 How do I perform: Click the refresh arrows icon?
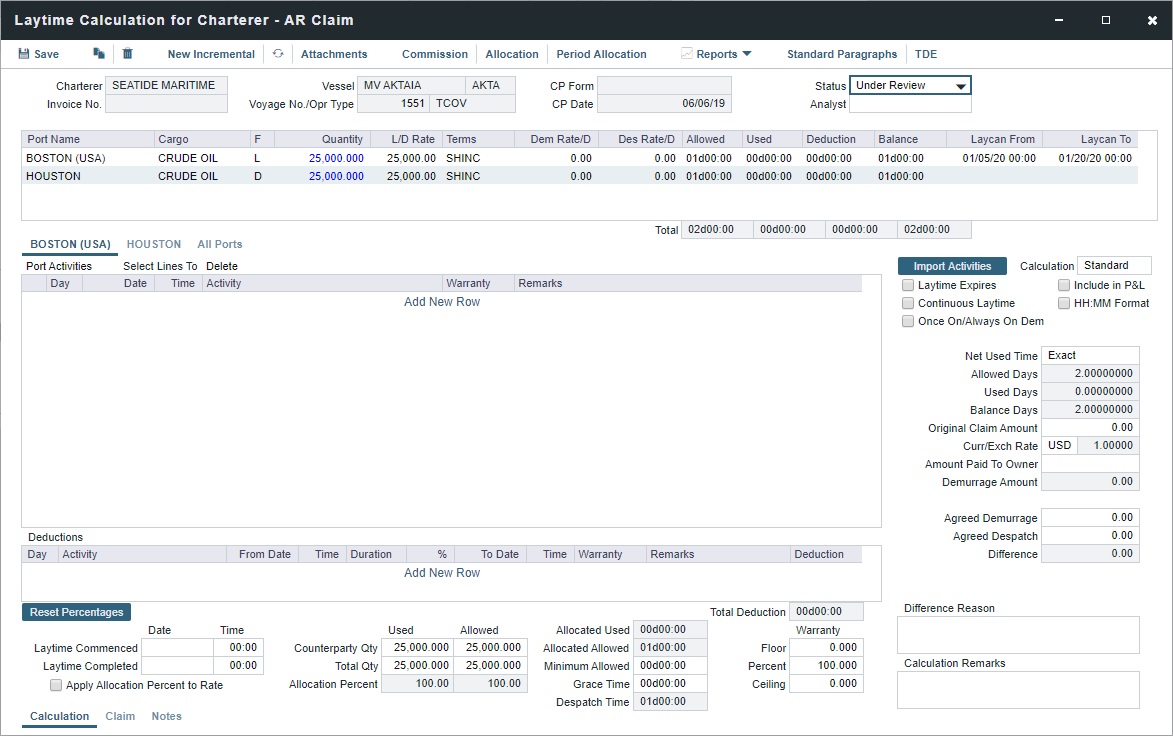(278, 54)
